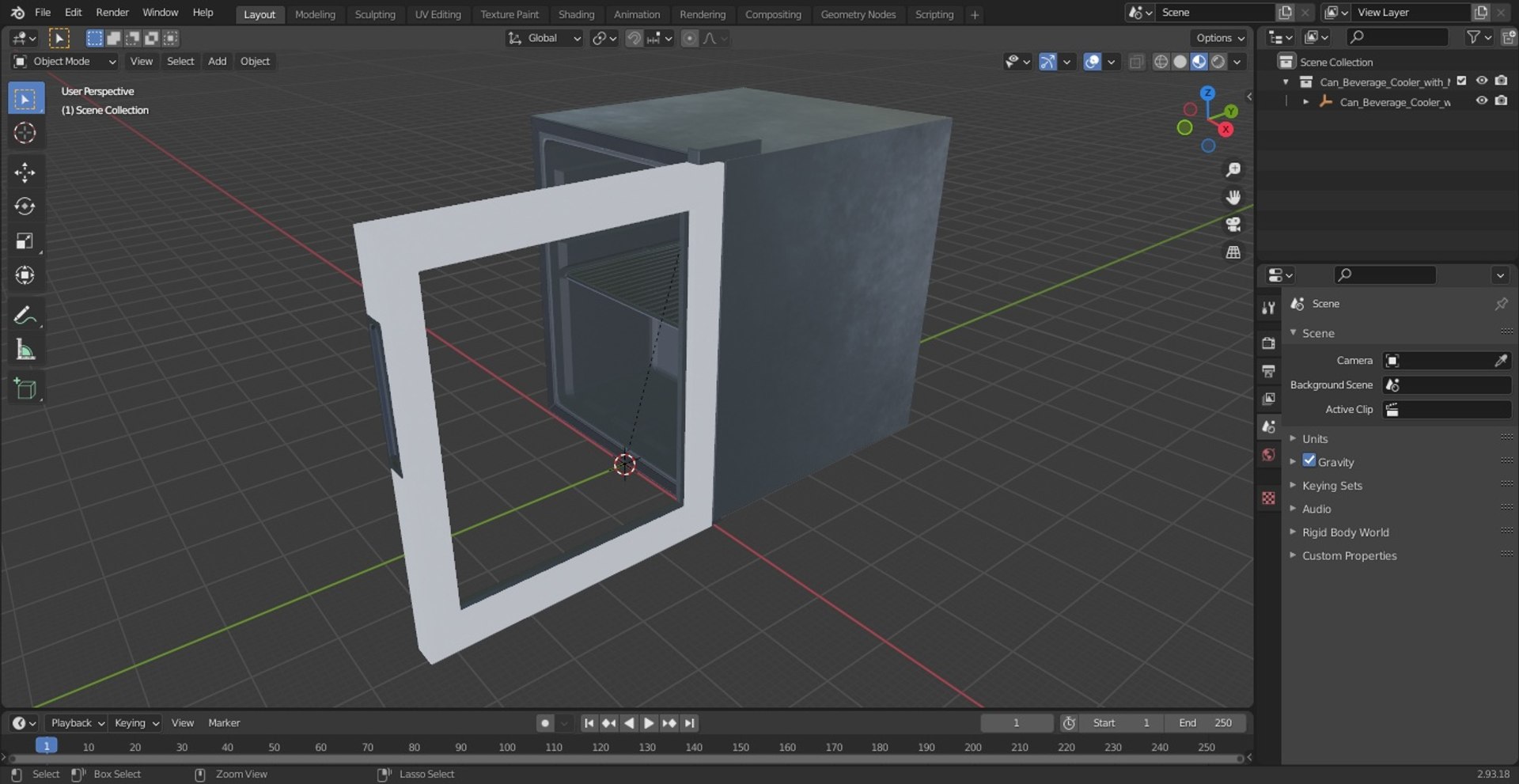Open the Object Mode dropdown
The width and height of the screenshot is (1519, 784).
click(65, 62)
